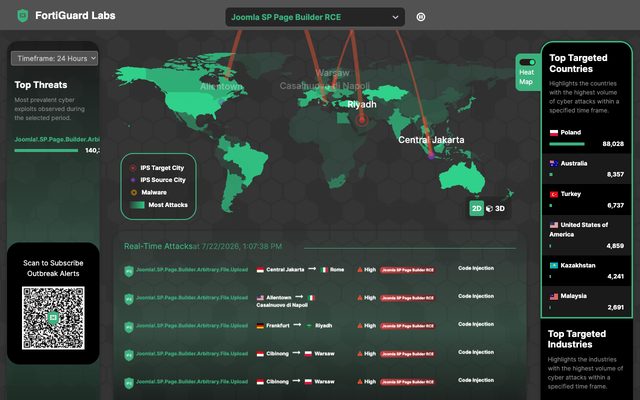
Task: Click the Central Jakarta source marker
Action: click(431, 156)
